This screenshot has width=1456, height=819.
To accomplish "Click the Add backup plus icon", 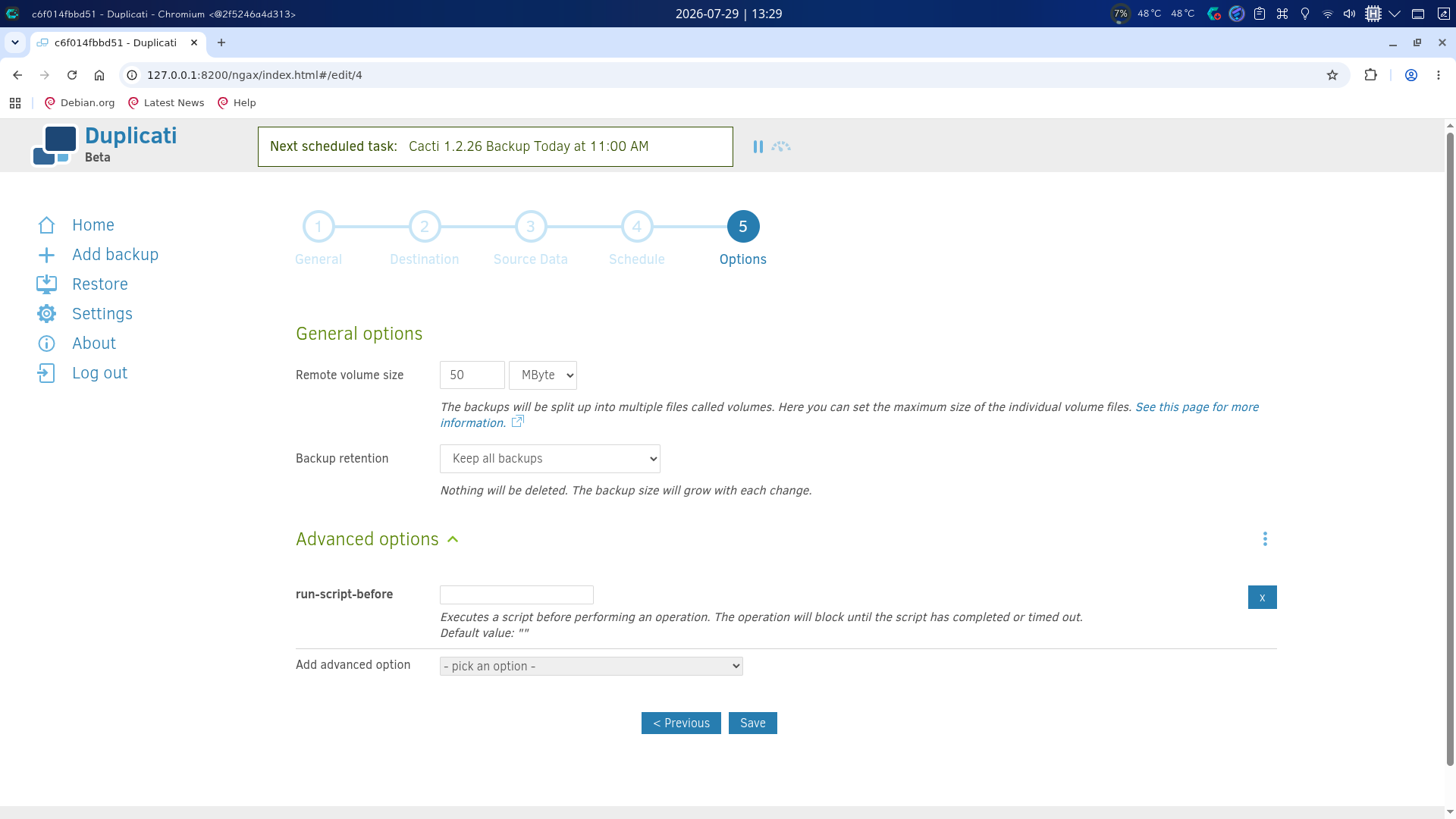I will [46, 255].
